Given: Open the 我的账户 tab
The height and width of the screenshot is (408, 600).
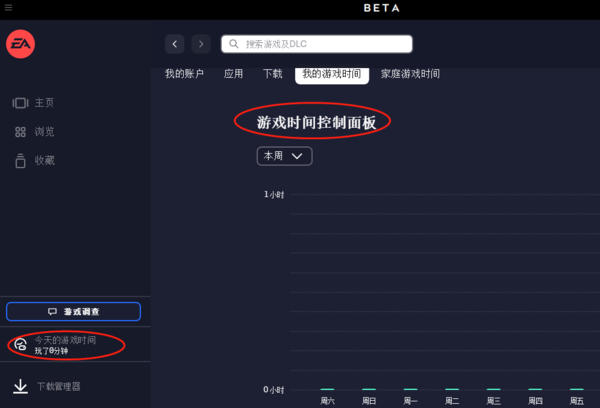Looking at the screenshot, I should [184, 73].
